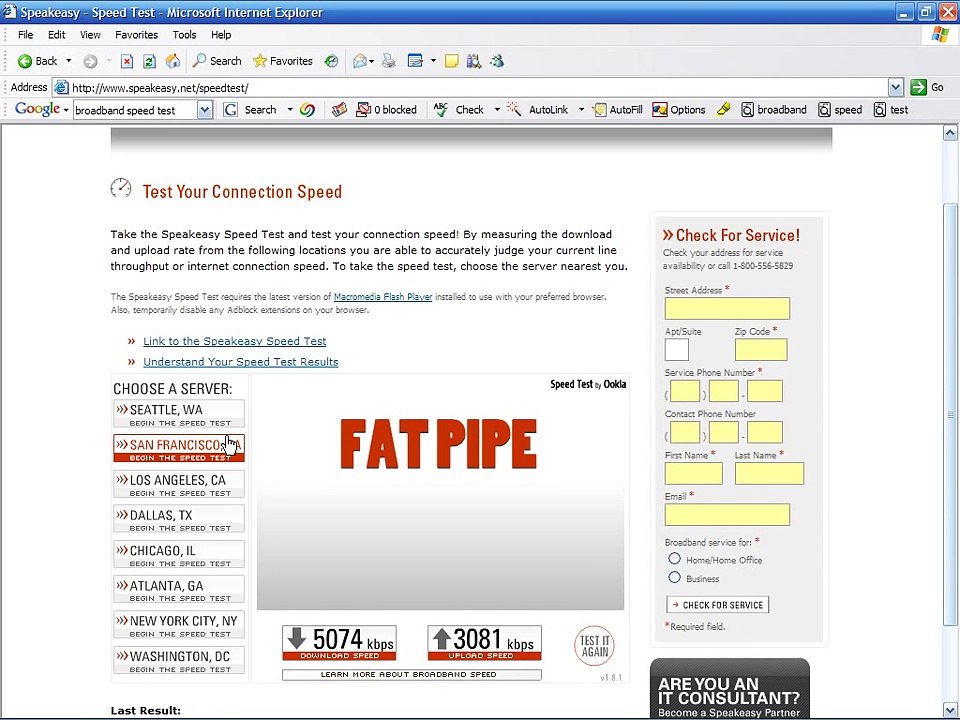
Task: Stop page loading with red X icon
Action: 127,61
